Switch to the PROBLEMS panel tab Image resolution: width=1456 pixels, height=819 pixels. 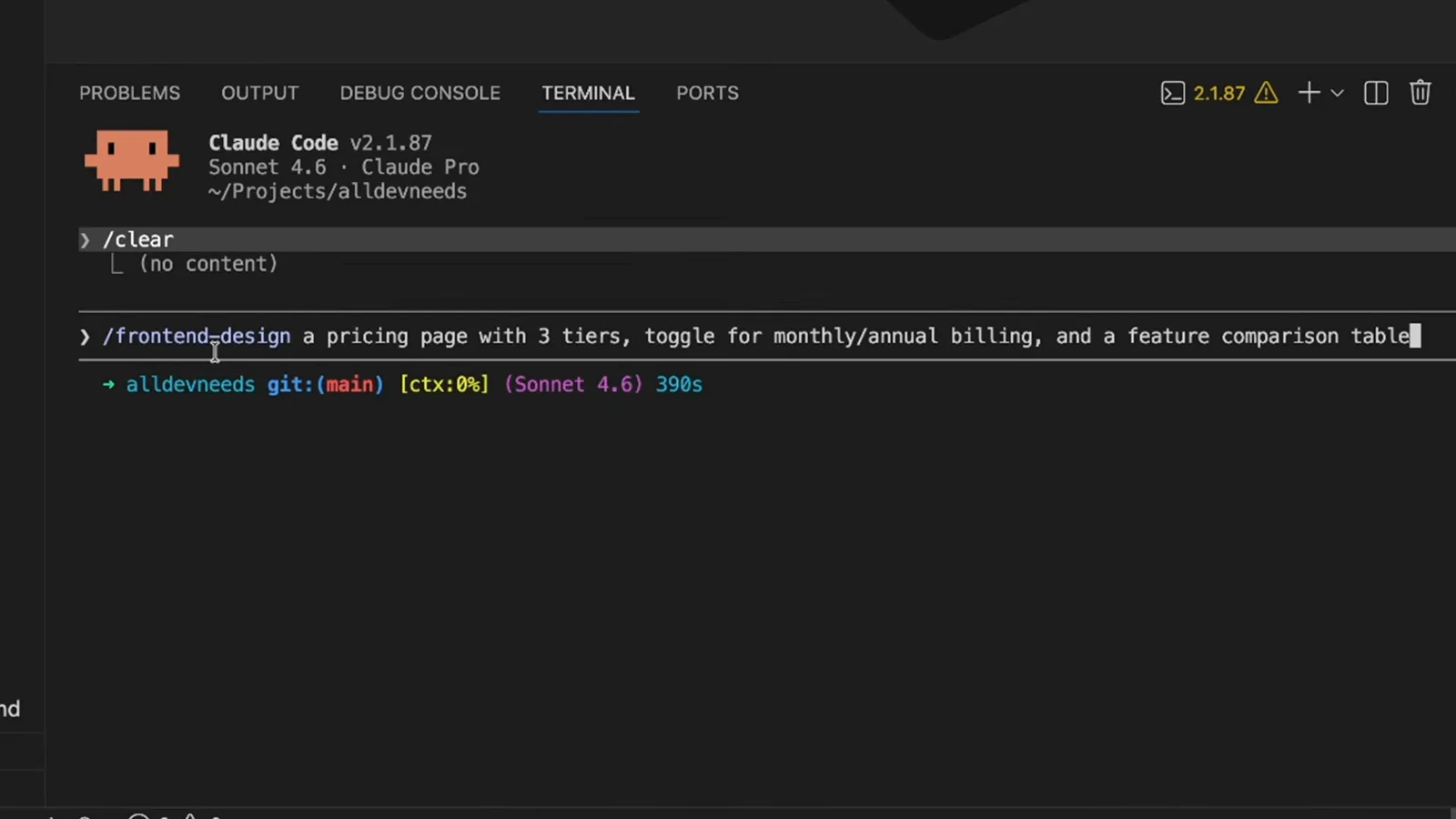129,93
